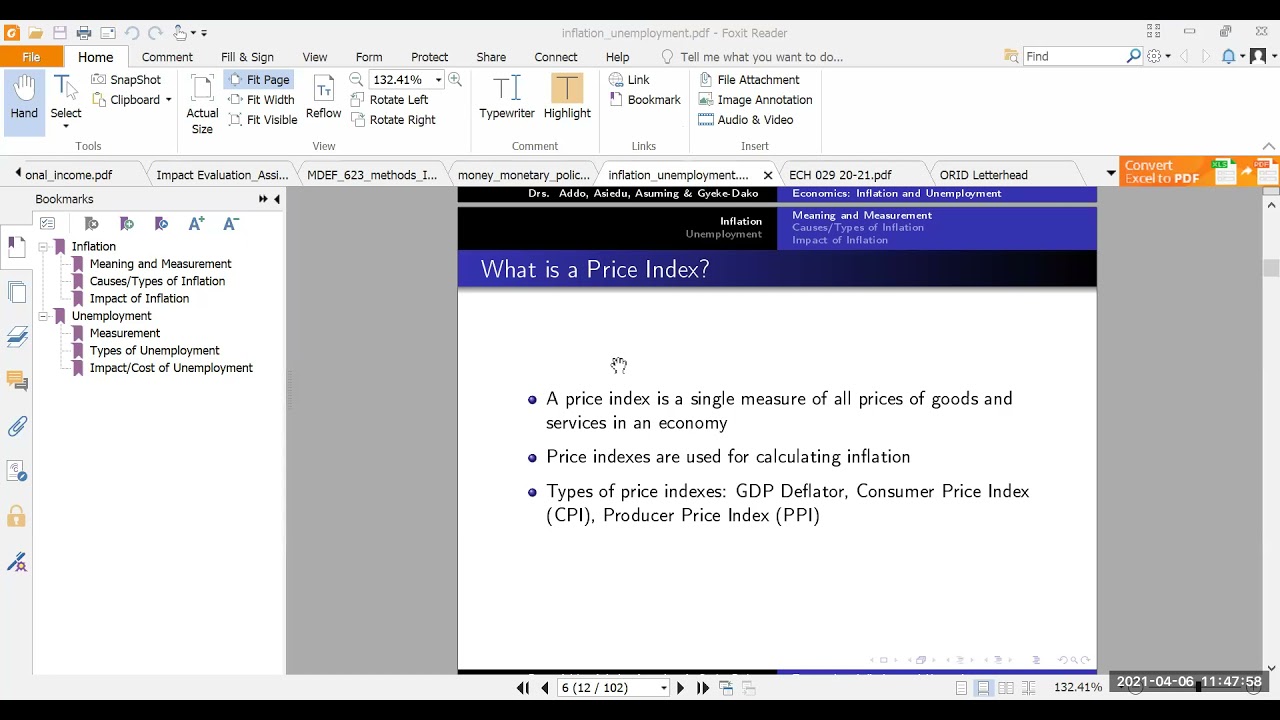Viewport: 1280px width, 720px height.
Task: Collapse the Unemployment bookmark node
Action: click(43, 316)
